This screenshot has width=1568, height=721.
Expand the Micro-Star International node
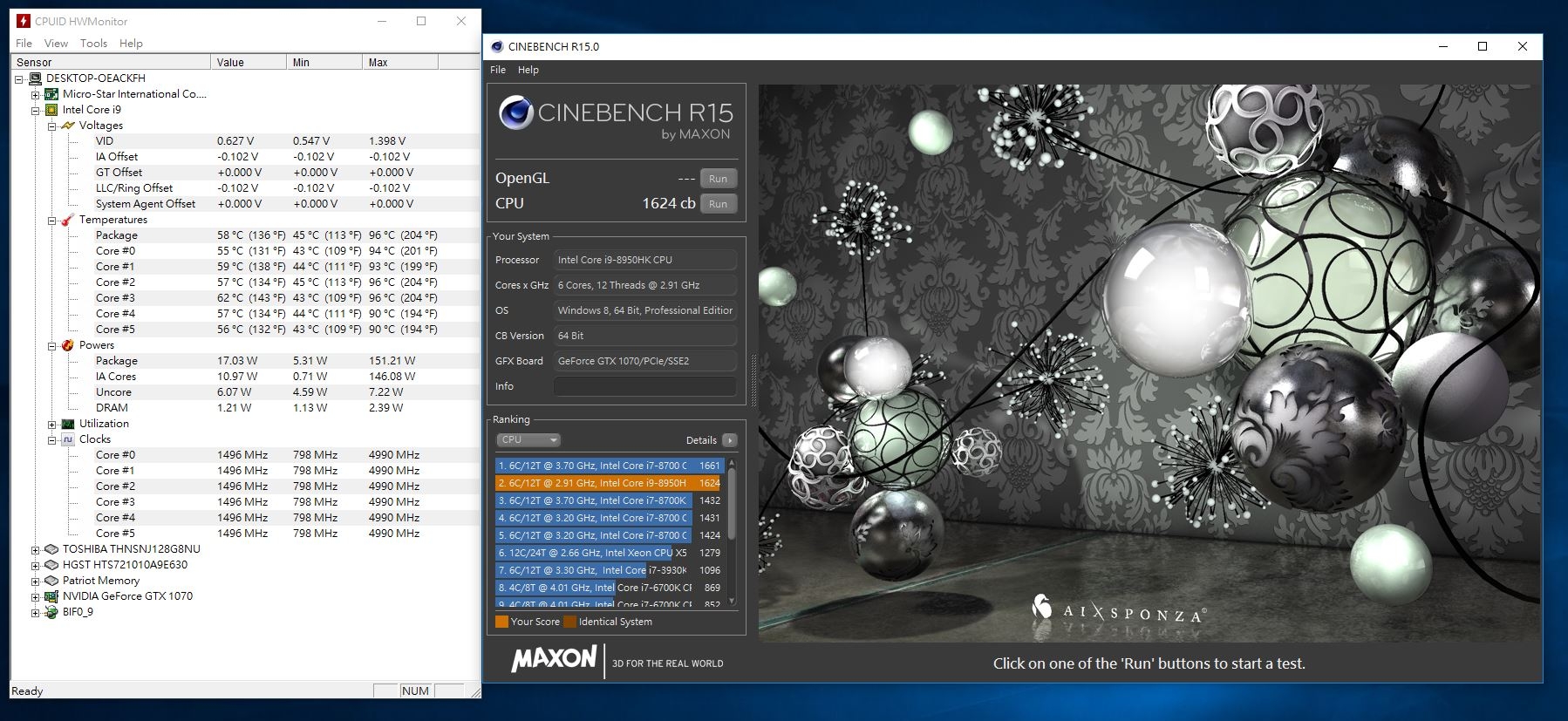[36, 95]
